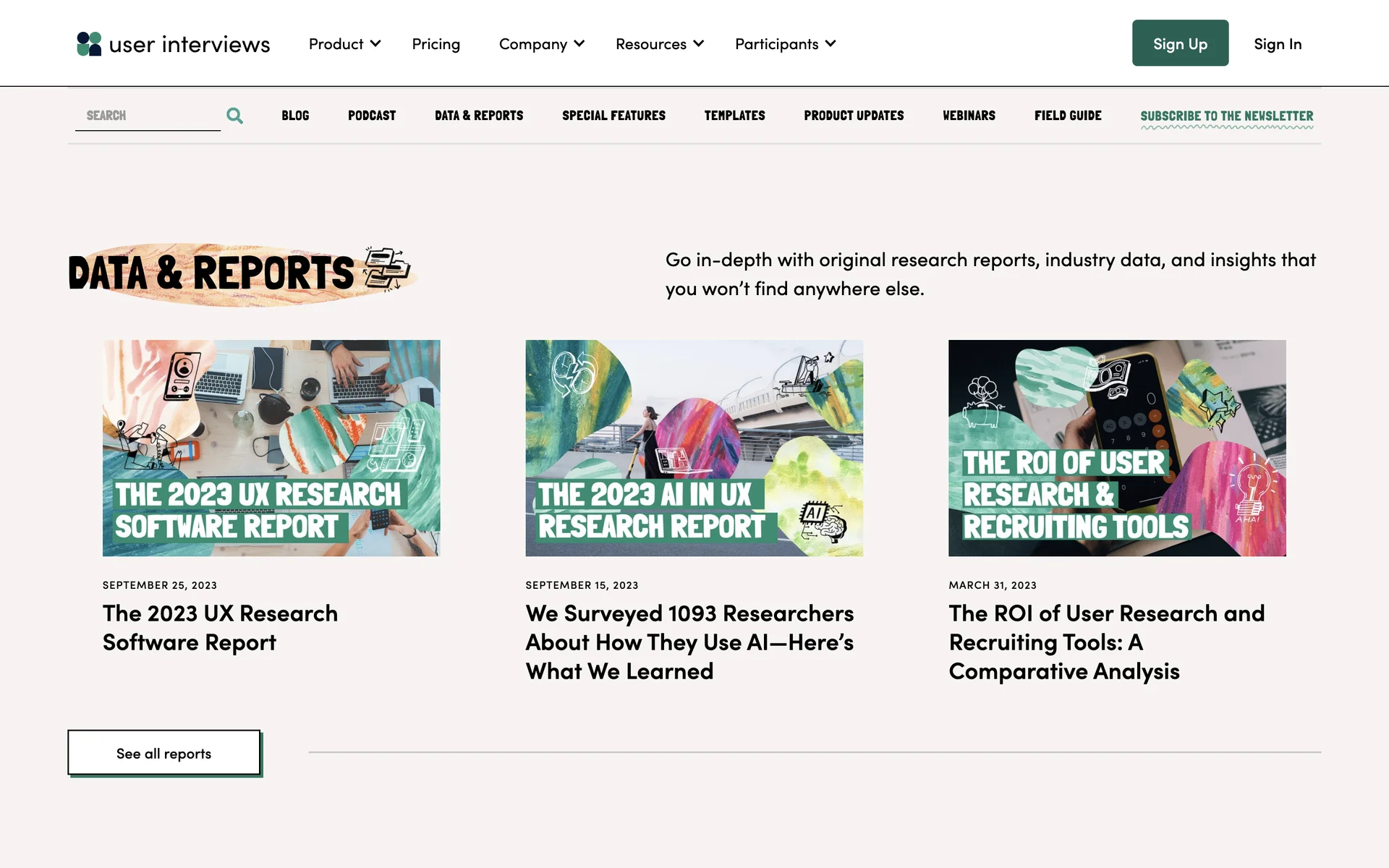Open the Company dropdown menu

[541, 44]
